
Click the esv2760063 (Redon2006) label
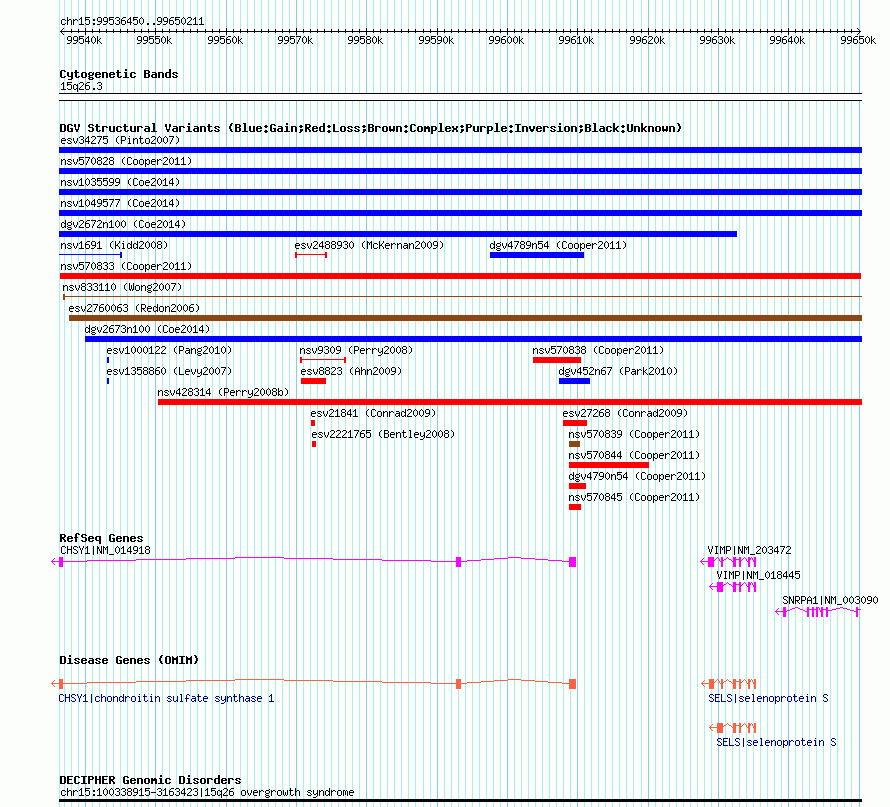pos(134,308)
